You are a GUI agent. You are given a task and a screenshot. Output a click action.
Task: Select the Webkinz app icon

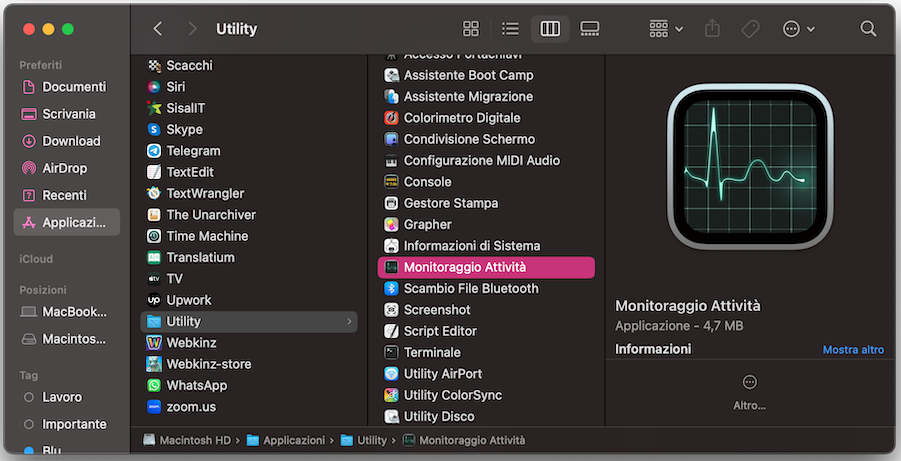coord(154,343)
